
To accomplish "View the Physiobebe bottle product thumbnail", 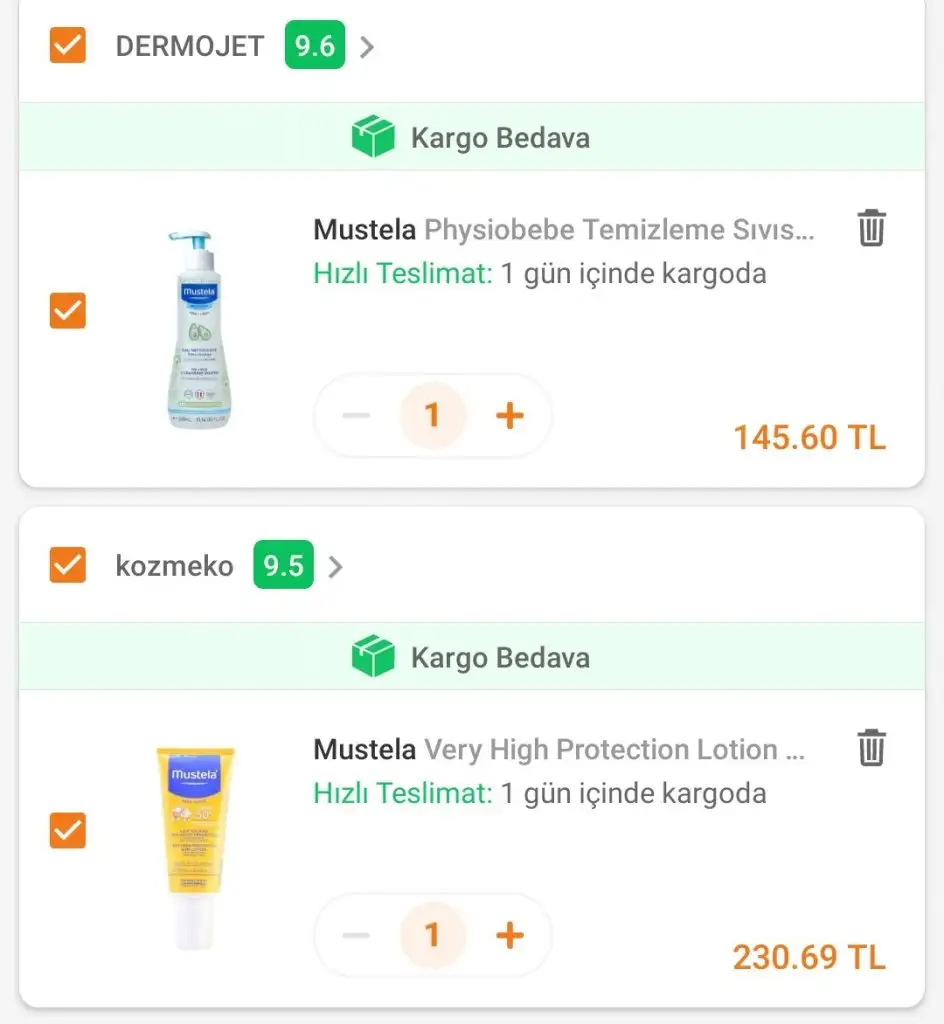I will (x=196, y=328).
